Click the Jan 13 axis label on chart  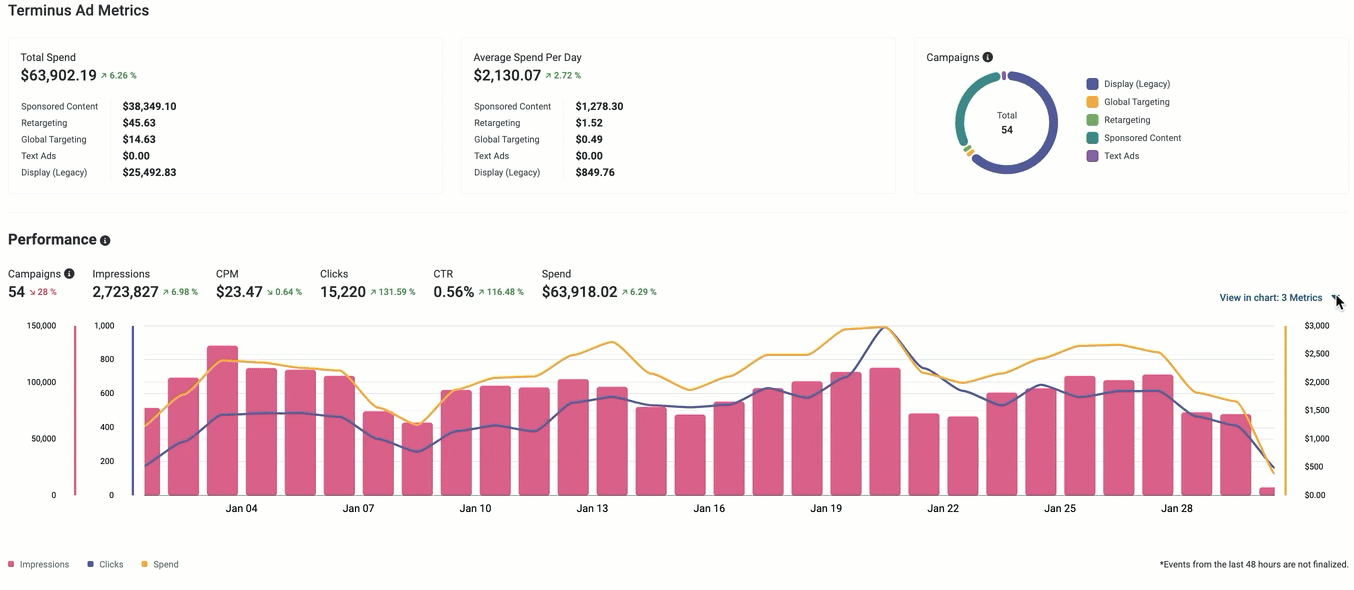coord(592,509)
